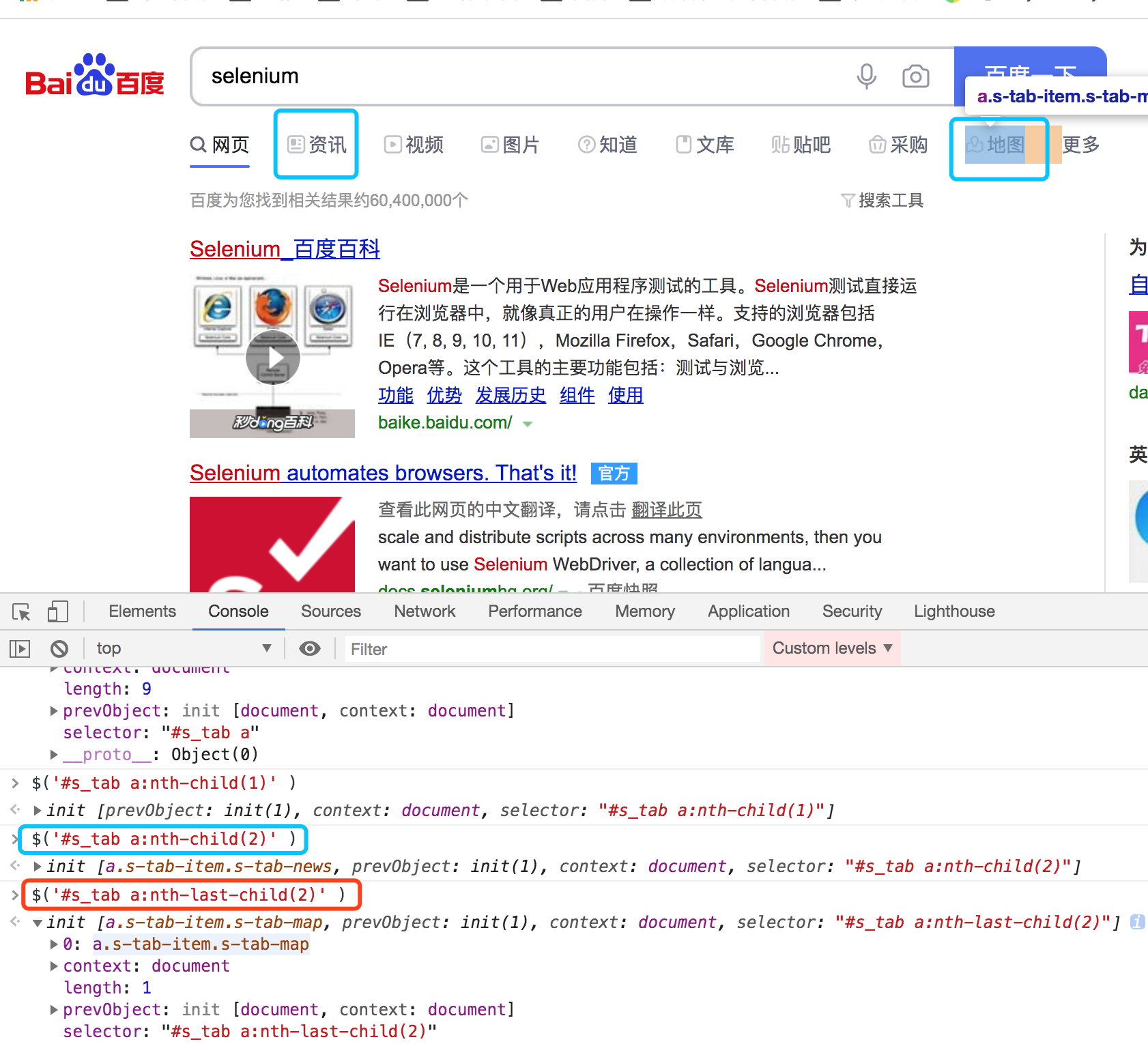Open the Network DevTools tab
This screenshot has width=1148, height=1044.
click(425, 611)
